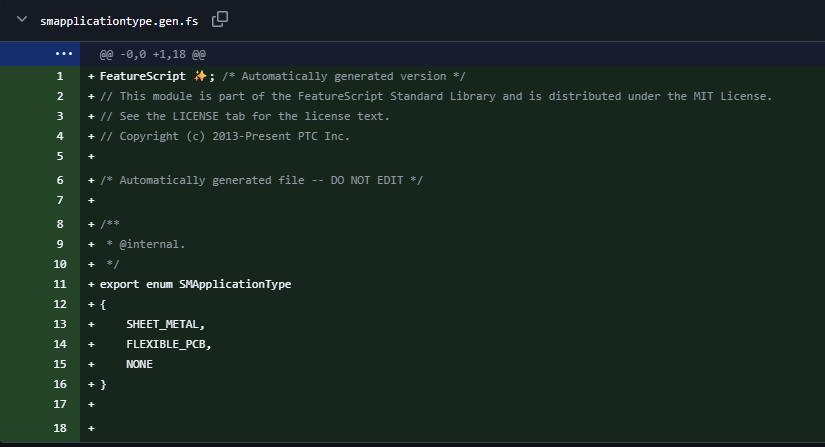Click line number 3 in the diff
This screenshot has height=447, width=825.
[60, 116]
